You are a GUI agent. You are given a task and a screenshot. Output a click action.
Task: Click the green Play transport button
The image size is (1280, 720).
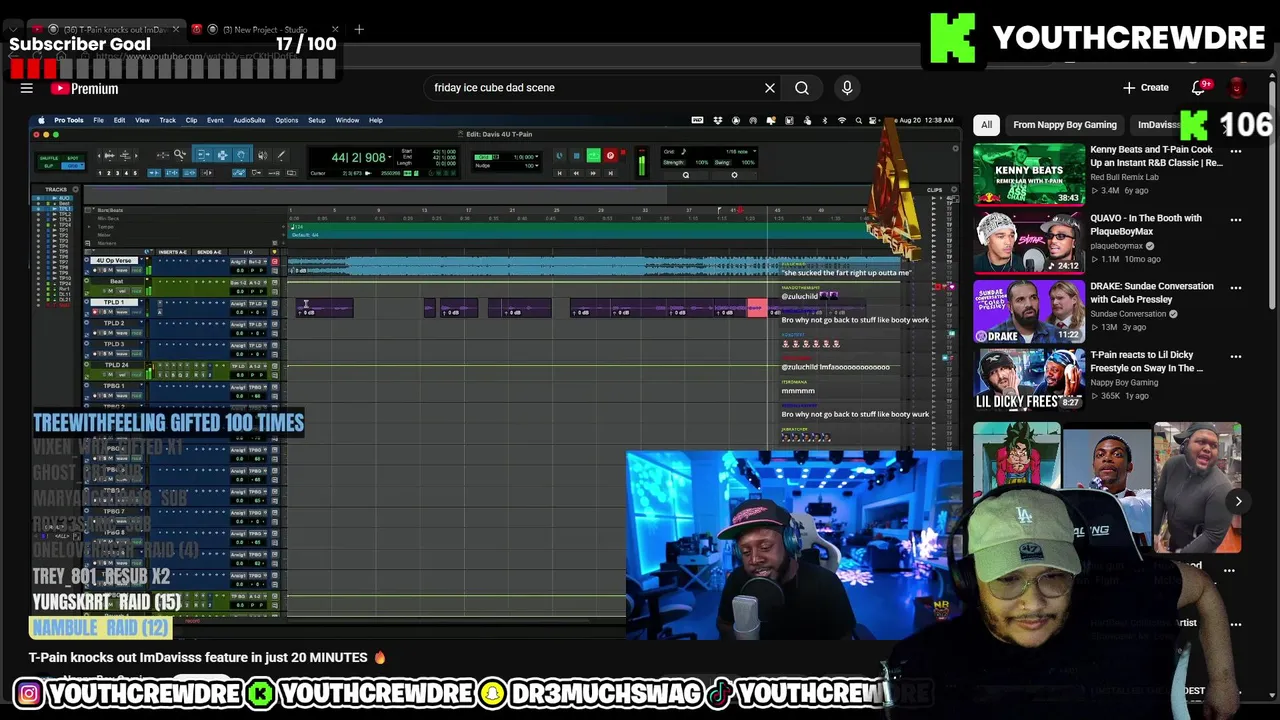coord(594,155)
